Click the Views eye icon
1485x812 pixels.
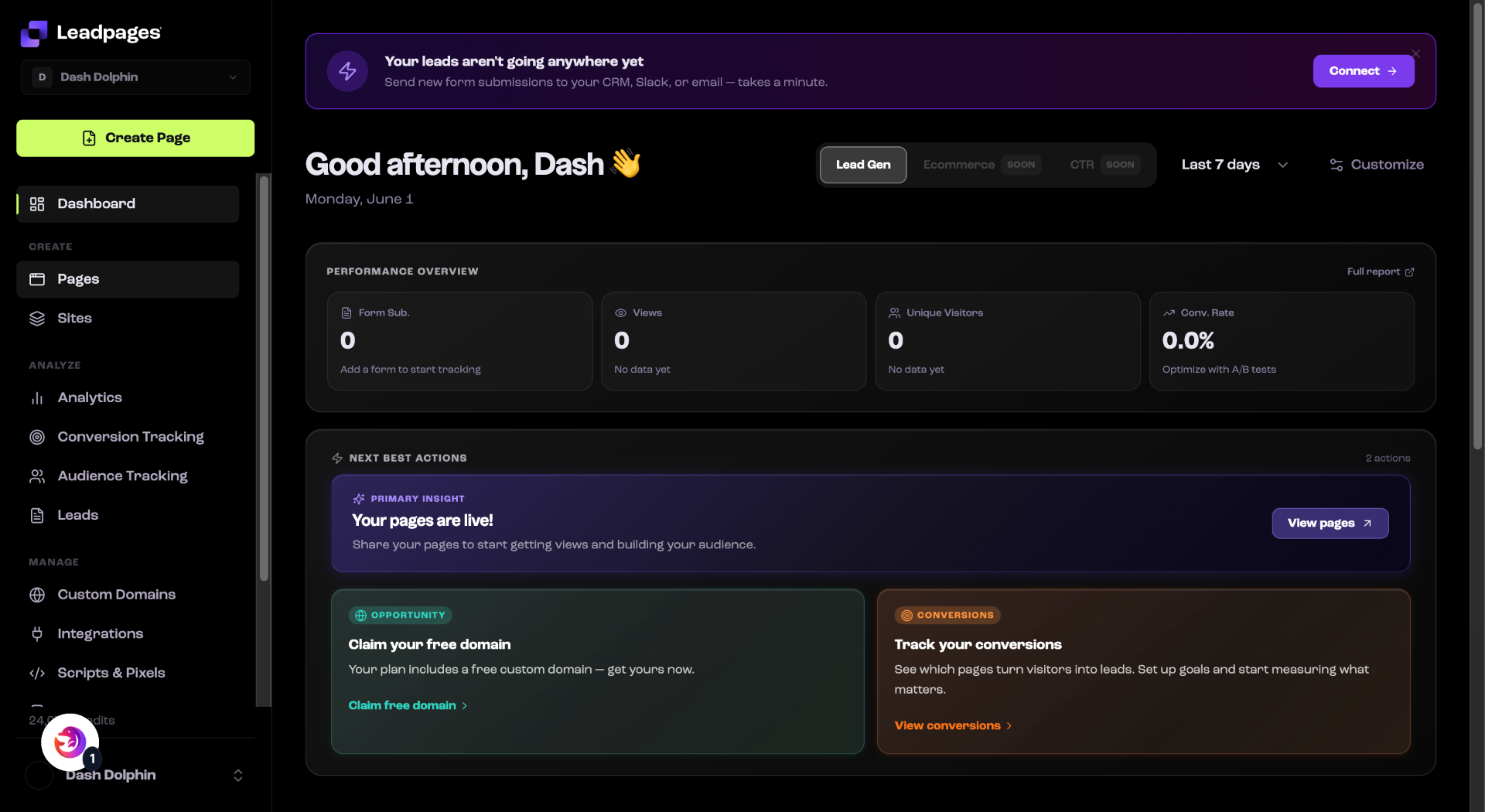click(x=620, y=313)
